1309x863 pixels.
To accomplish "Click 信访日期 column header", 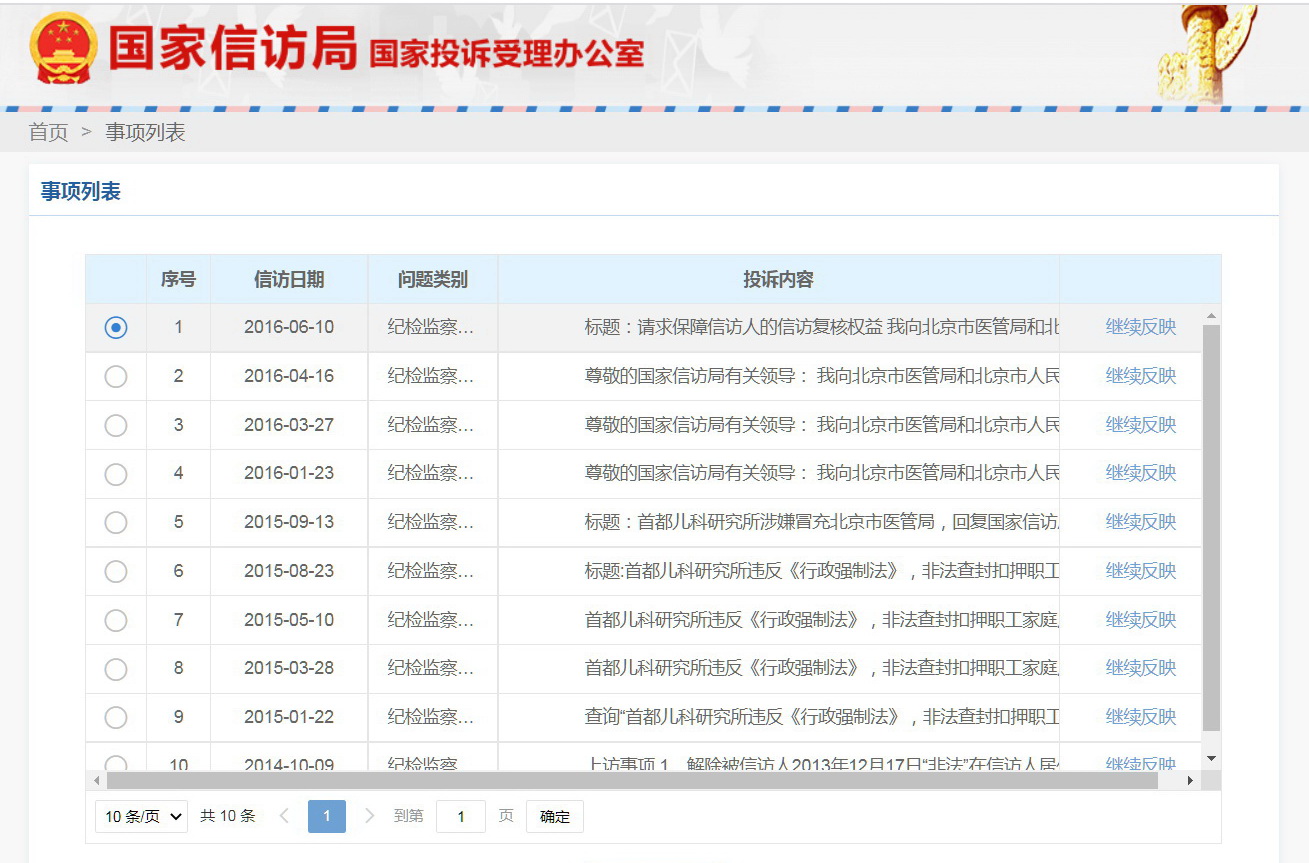I will (x=289, y=279).
